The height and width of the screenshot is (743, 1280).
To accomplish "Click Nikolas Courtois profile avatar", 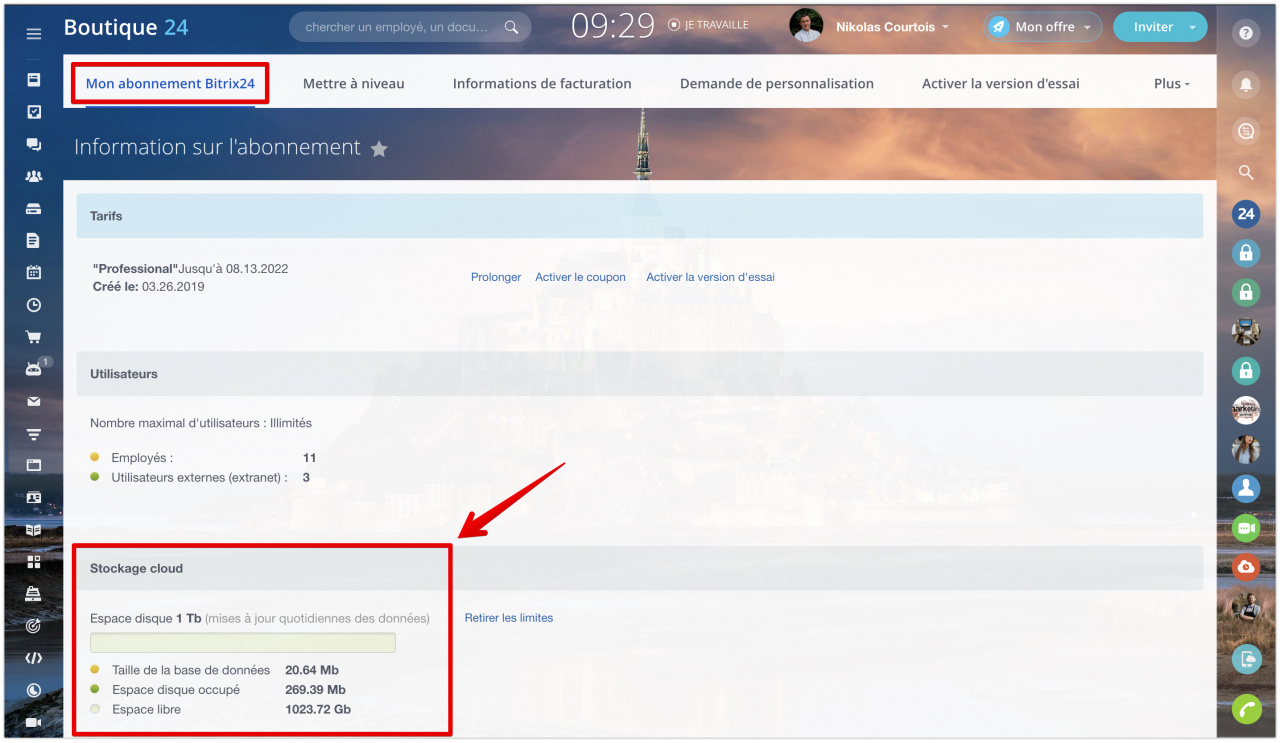I will tap(806, 26).
